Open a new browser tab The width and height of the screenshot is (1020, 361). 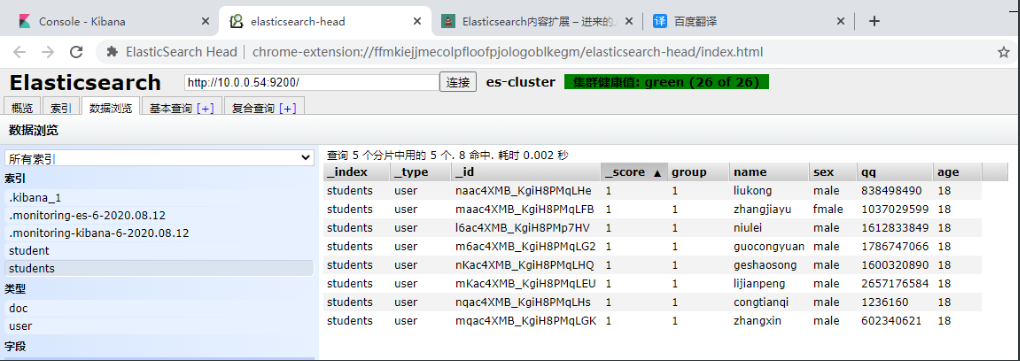(874, 21)
